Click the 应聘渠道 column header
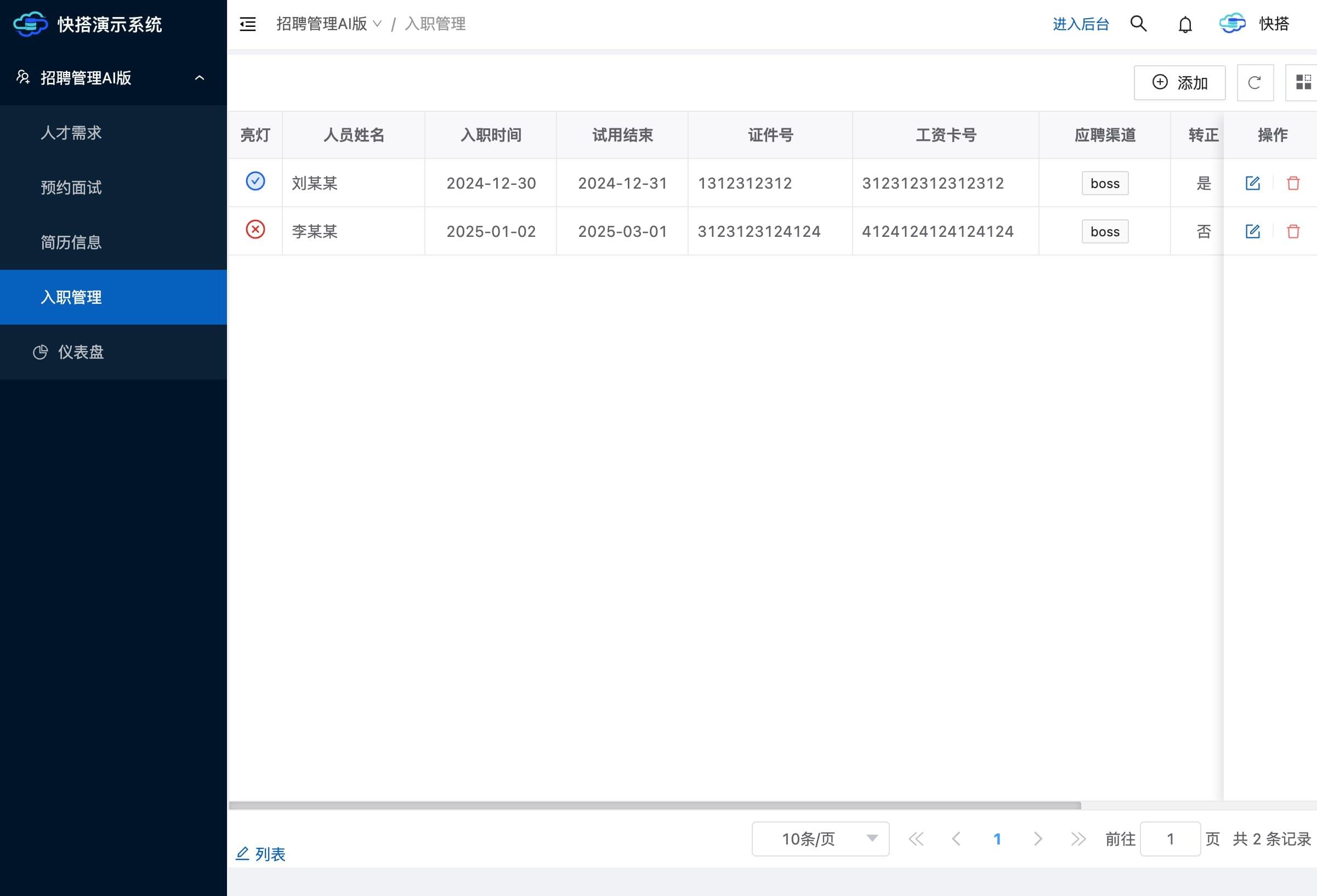This screenshot has height=896, width=1317. [x=1104, y=135]
